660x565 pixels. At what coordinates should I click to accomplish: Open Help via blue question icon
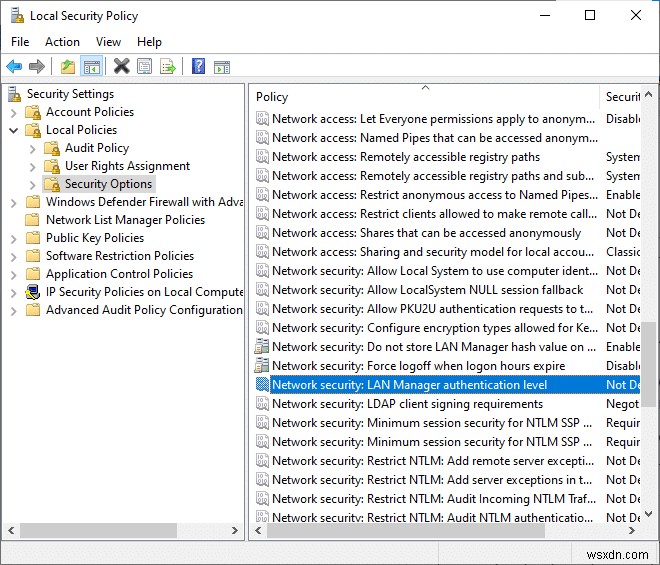click(198, 66)
